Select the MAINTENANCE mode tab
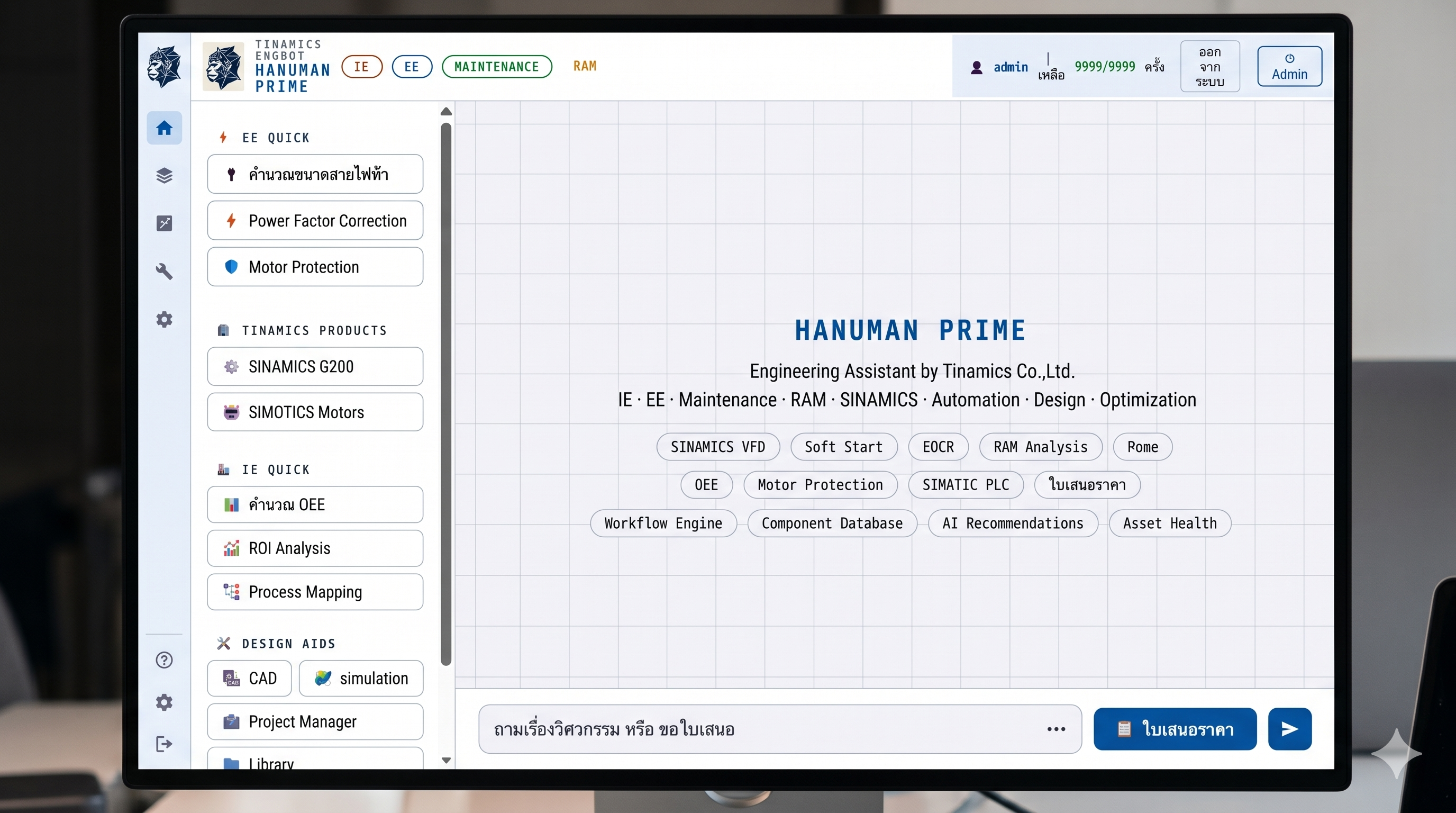This screenshot has width=1456, height=813. (497, 67)
